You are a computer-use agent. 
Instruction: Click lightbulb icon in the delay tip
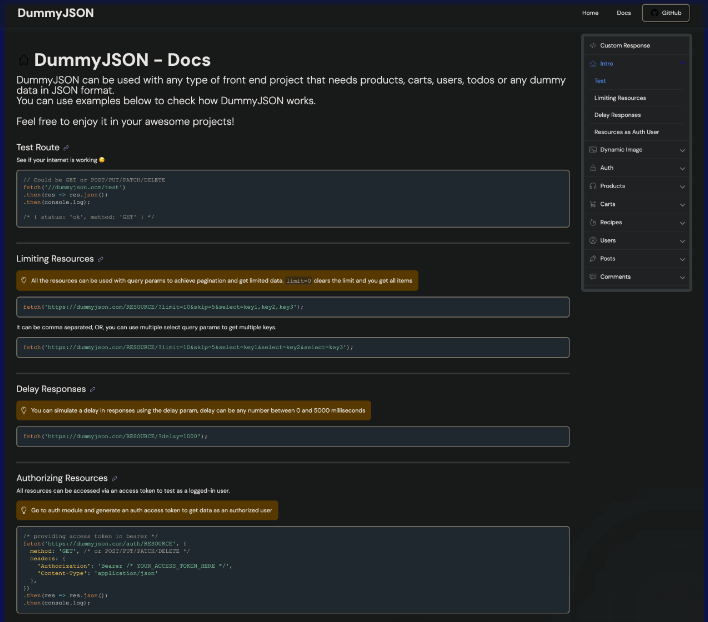click(24, 410)
